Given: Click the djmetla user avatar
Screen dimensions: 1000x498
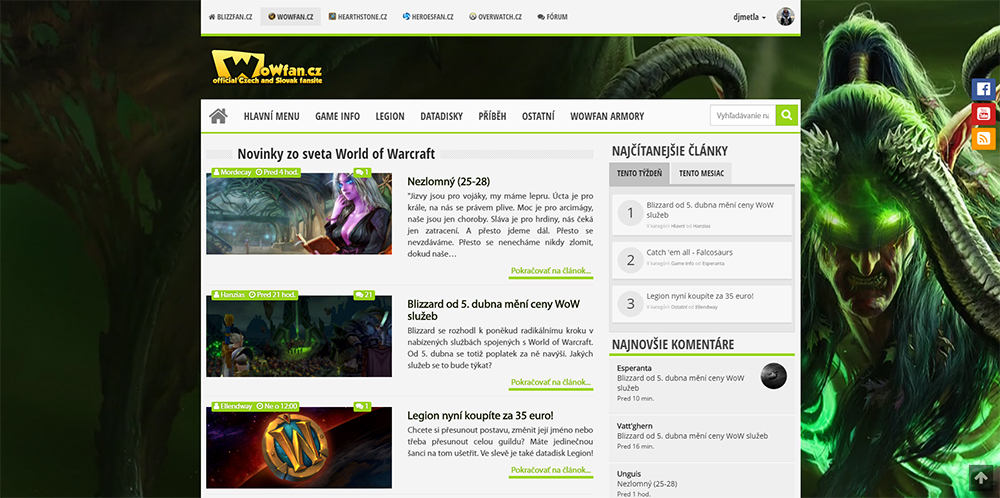Looking at the screenshot, I should (x=786, y=17).
